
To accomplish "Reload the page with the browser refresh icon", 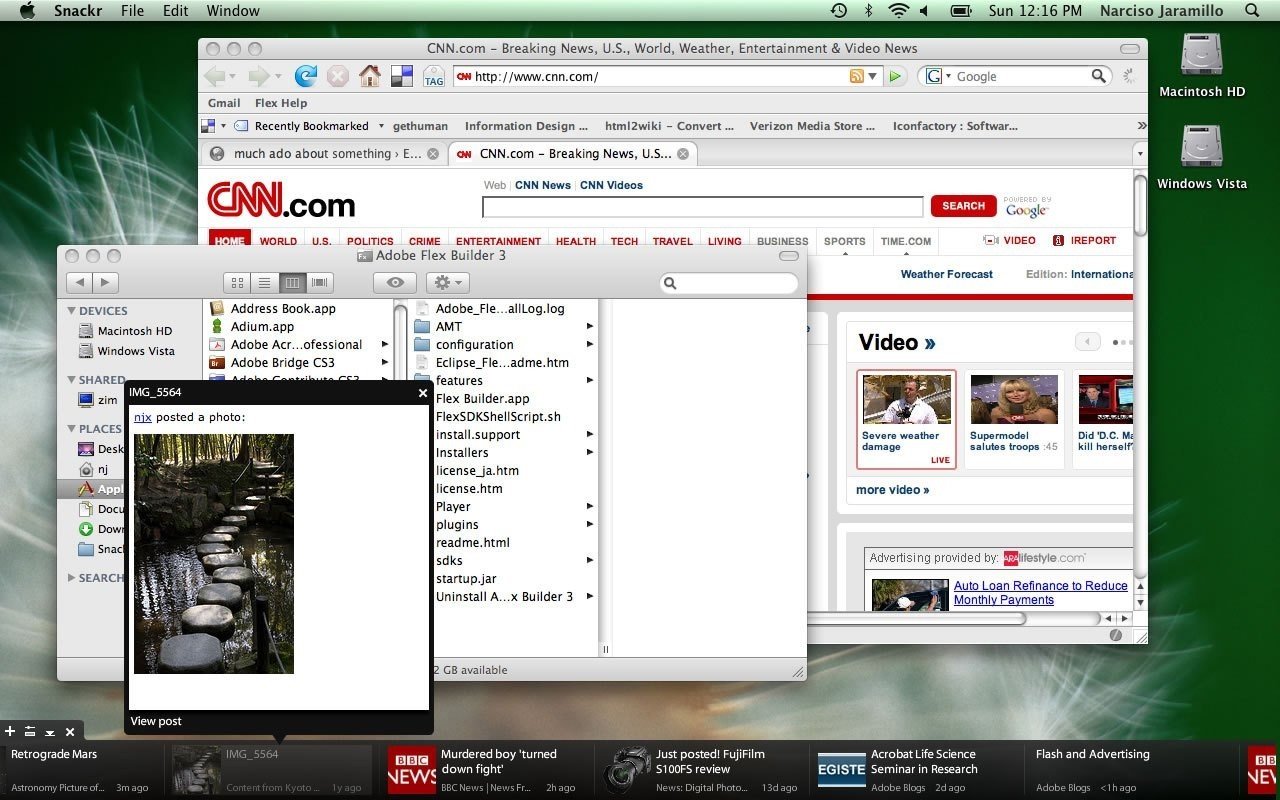I will pos(306,76).
